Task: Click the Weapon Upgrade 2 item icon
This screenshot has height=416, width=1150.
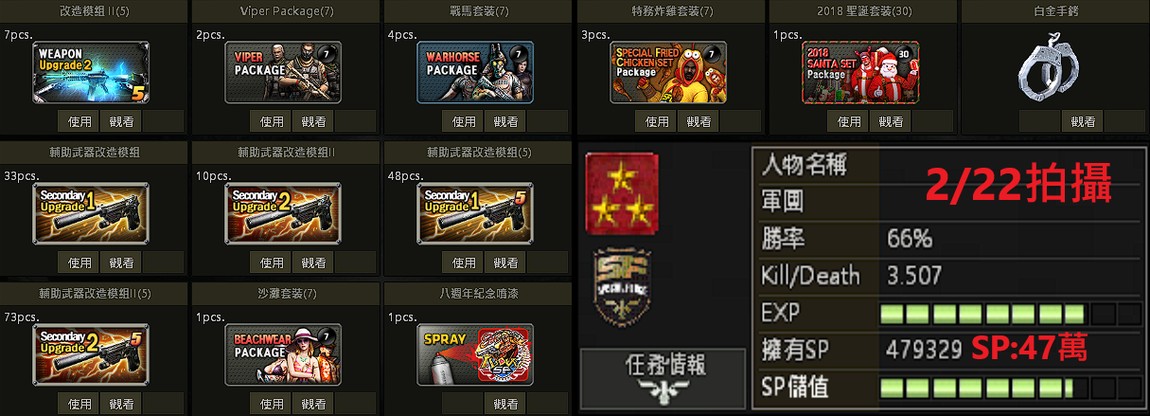Action: click(x=91, y=72)
